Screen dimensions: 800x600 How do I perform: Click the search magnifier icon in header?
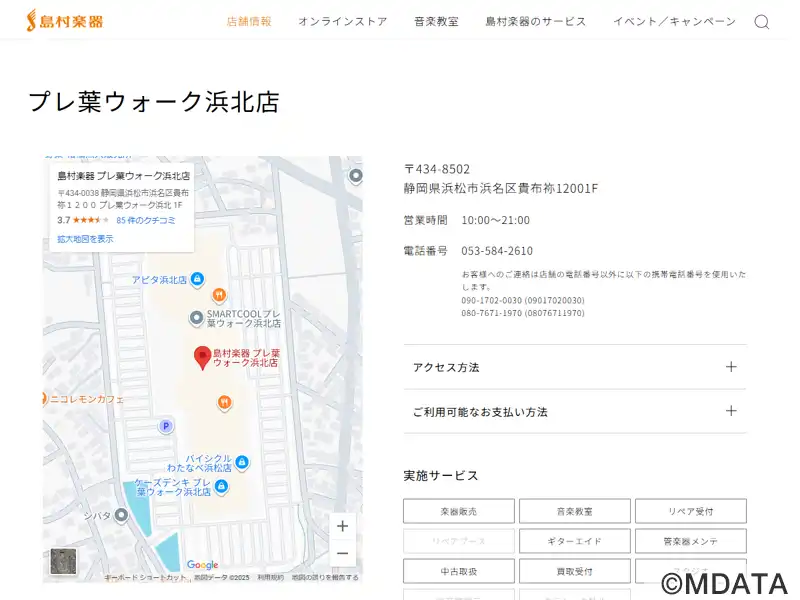click(x=761, y=22)
